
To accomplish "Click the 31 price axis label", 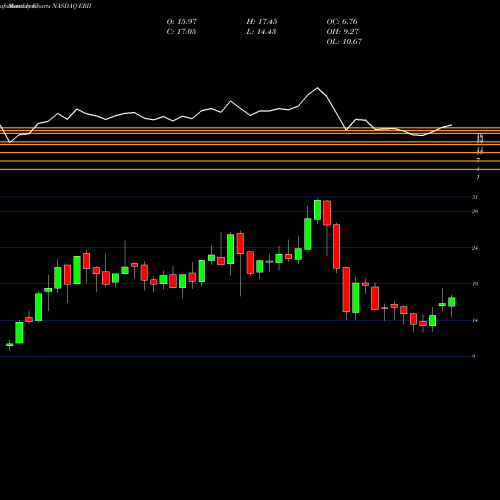I will click(x=475, y=197).
